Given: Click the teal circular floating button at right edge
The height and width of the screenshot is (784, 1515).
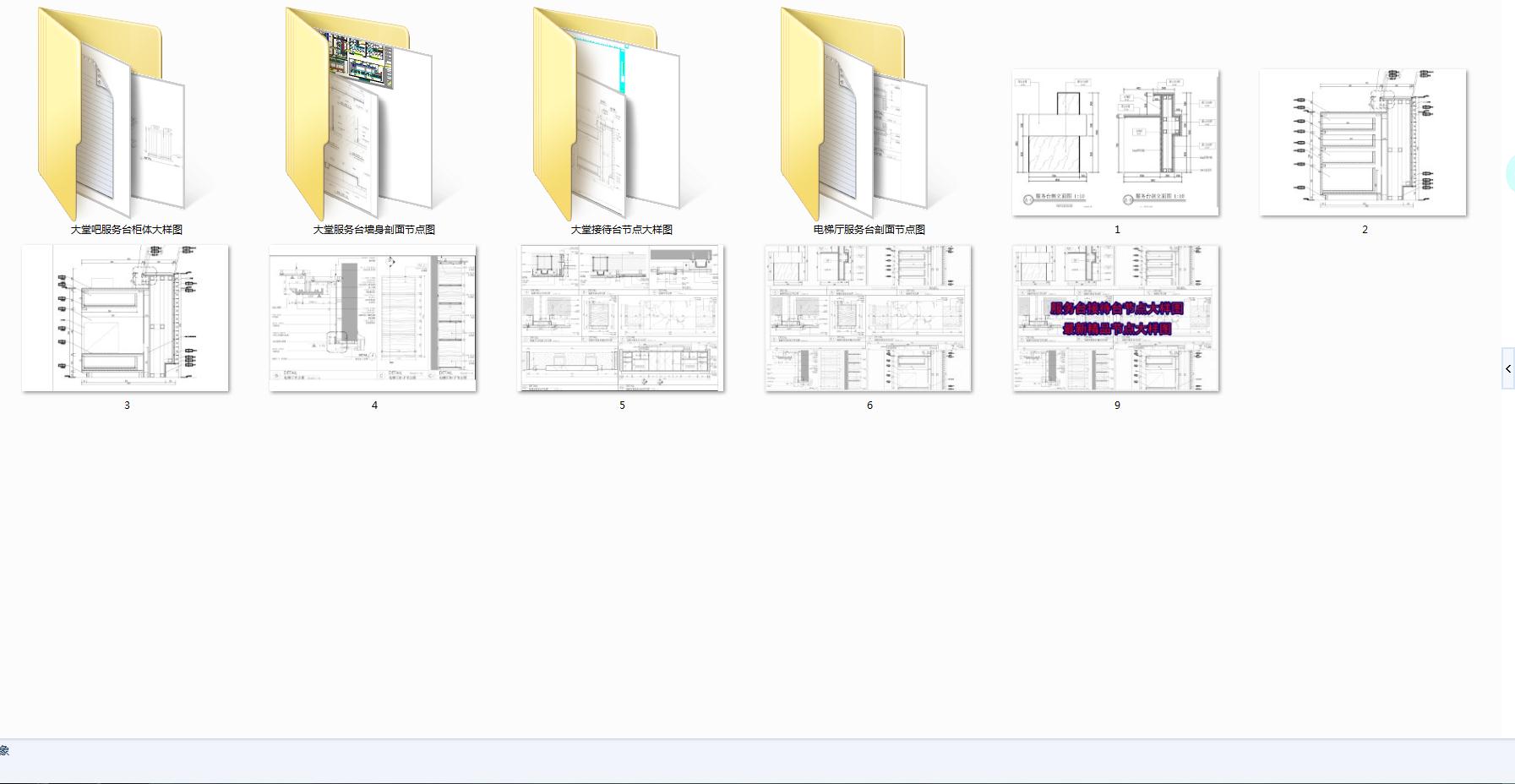Looking at the screenshot, I should tap(1510, 174).
